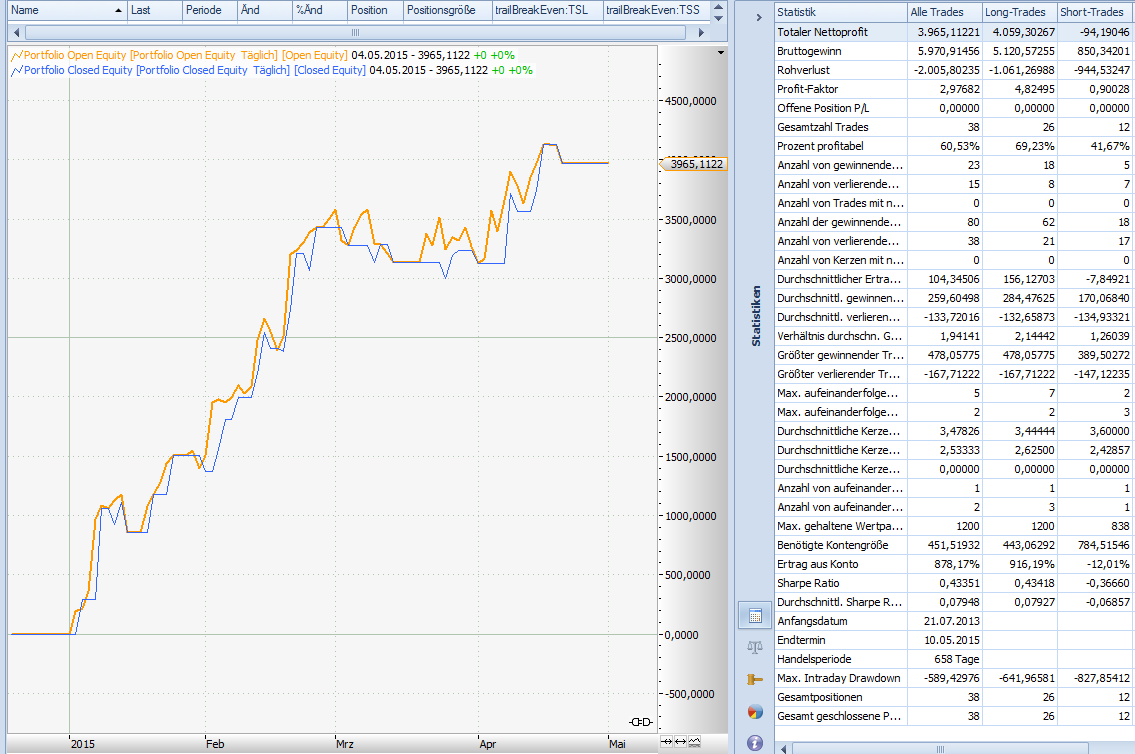
Task: Open the pie chart view icon
Action: [755, 712]
